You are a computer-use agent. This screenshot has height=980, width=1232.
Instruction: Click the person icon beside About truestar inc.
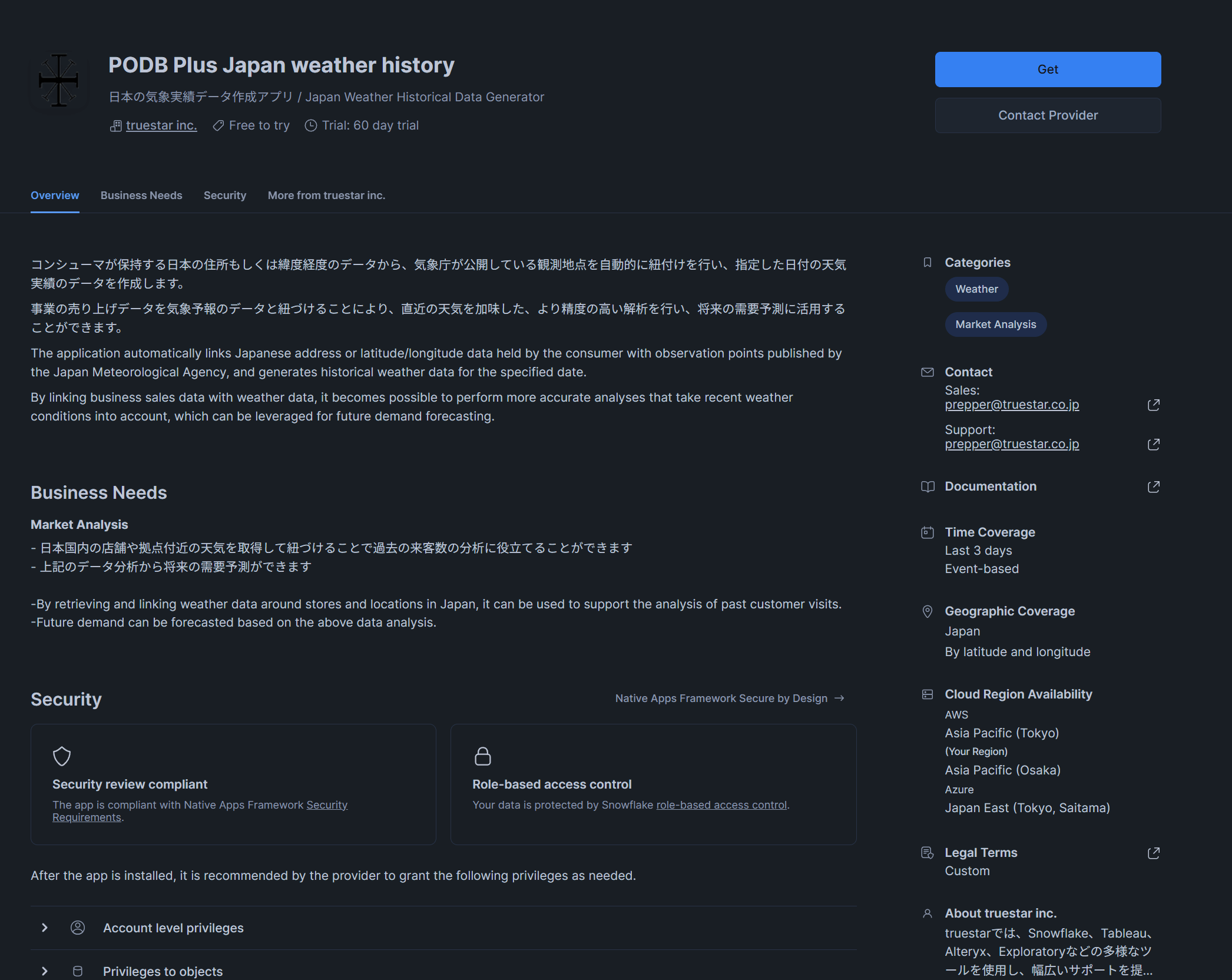[928, 914]
